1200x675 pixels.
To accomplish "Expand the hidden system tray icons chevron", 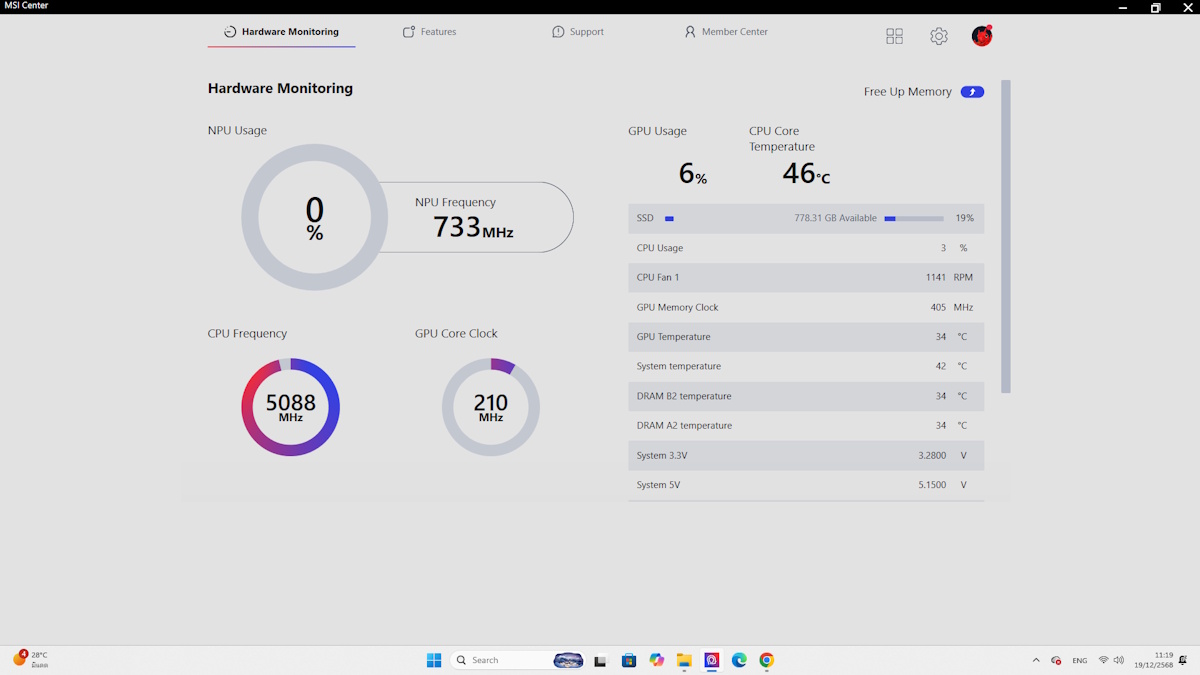I will [1035, 660].
